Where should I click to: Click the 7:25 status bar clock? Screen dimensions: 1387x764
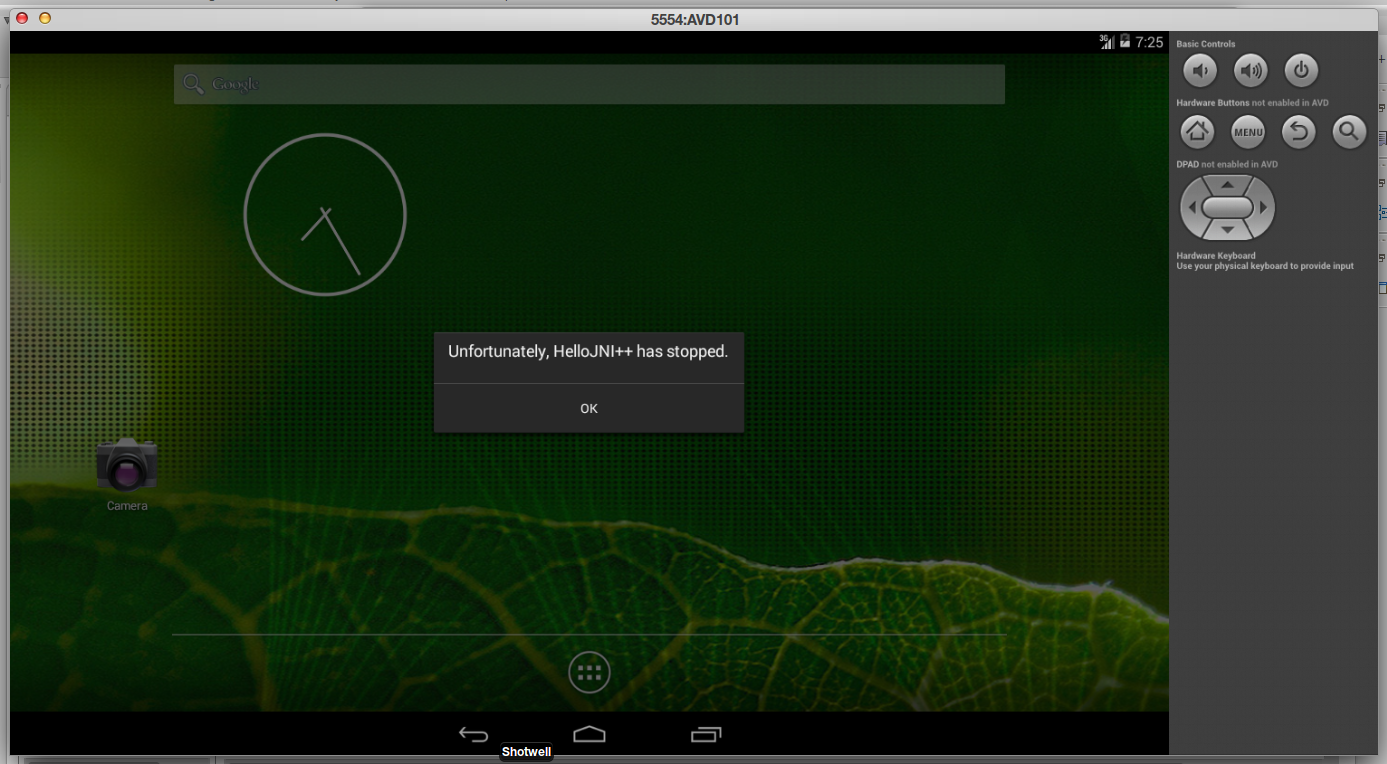click(1149, 42)
